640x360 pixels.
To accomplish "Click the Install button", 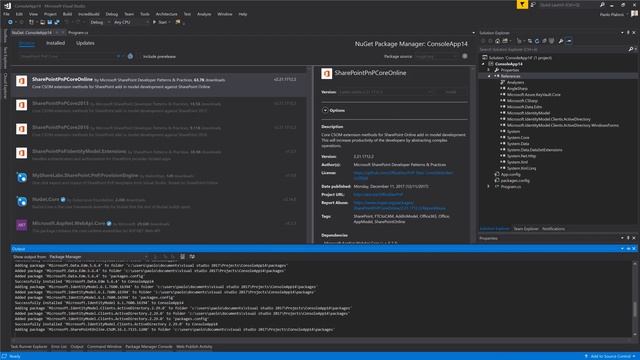I will [x=451, y=92].
